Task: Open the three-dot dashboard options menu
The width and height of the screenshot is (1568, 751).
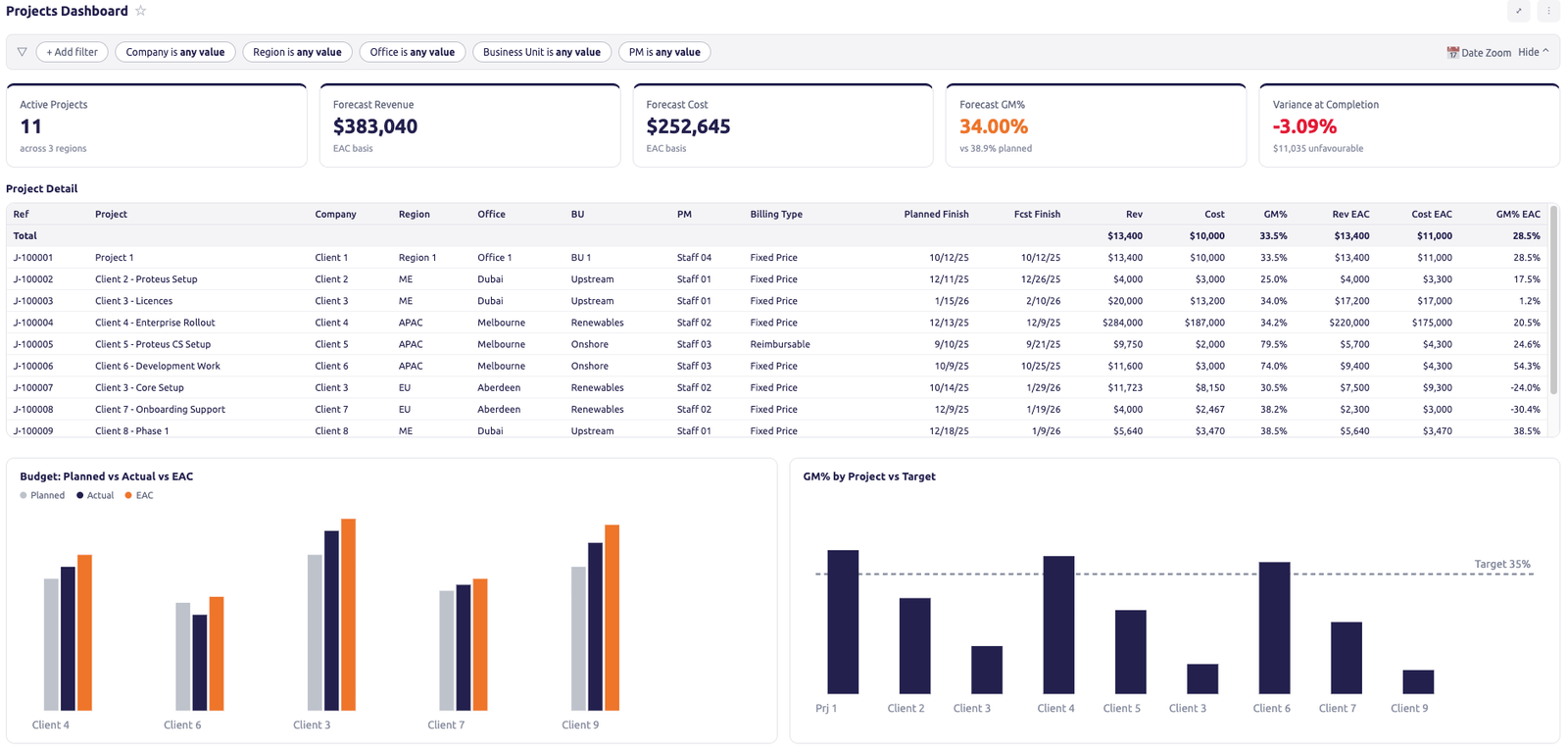Action: click(1548, 11)
